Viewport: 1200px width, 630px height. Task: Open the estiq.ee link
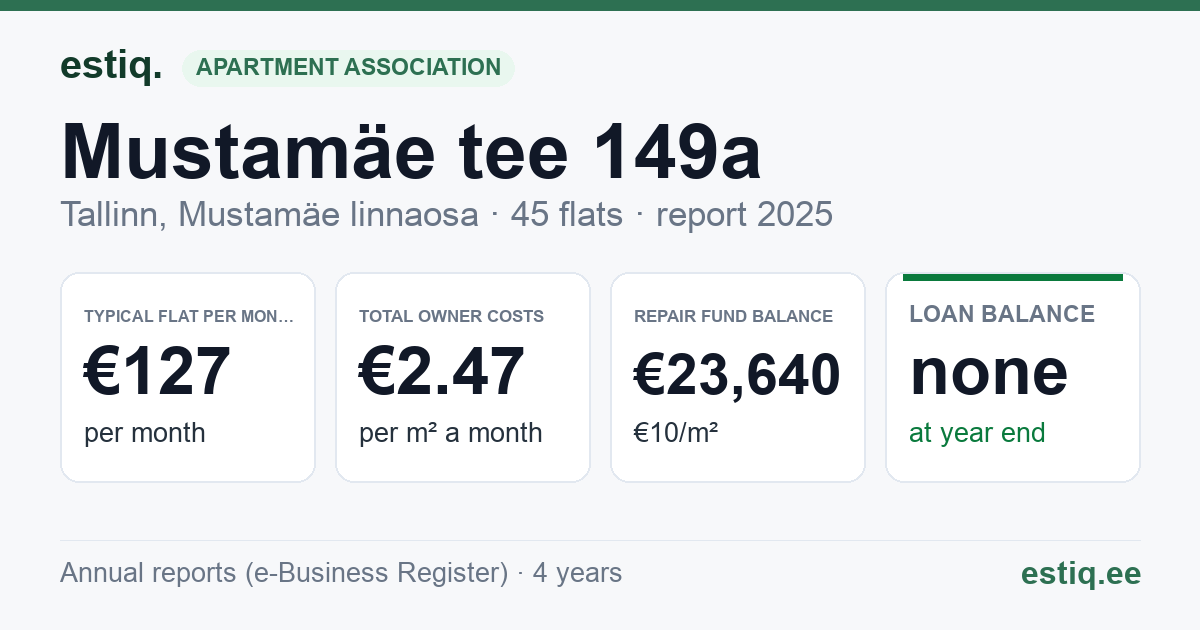pos(1081,573)
